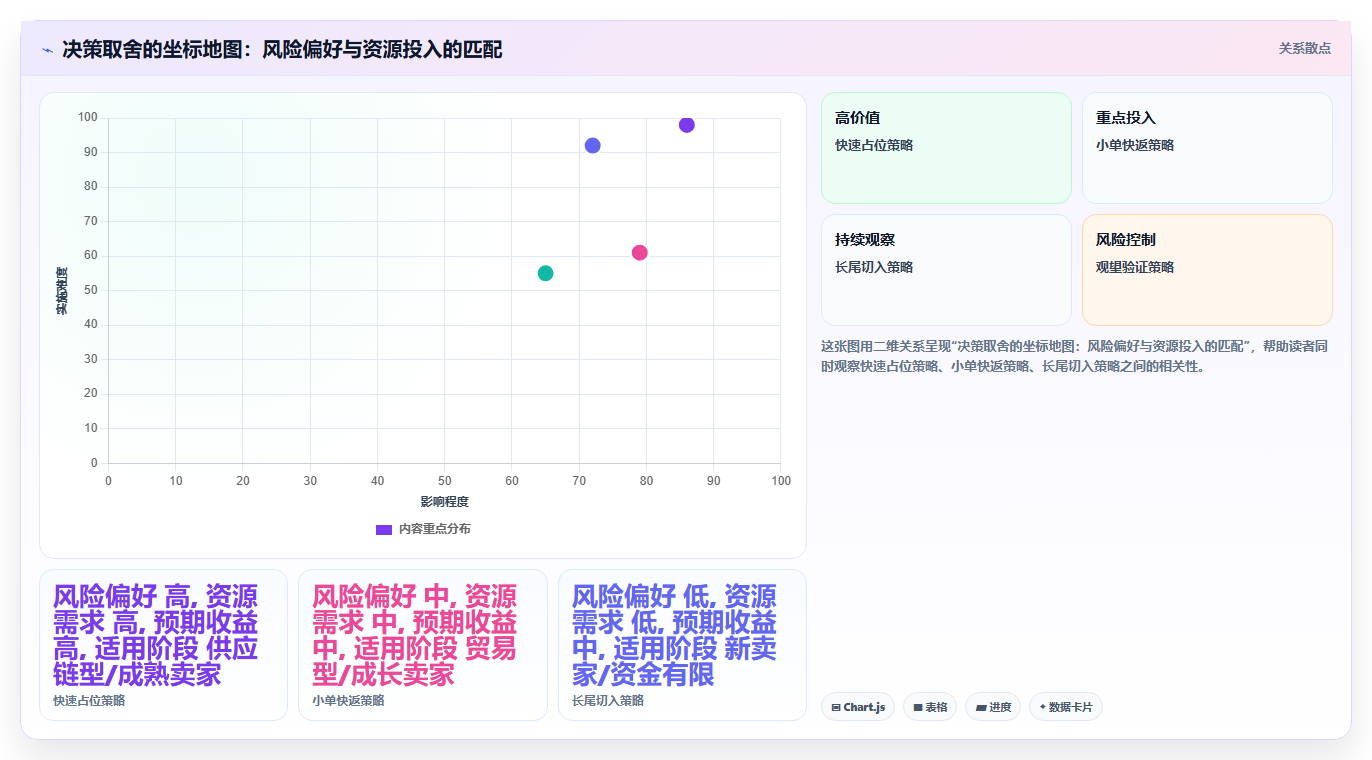The height and width of the screenshot is (760, 1372).
Task: Toggle the 内容重点分布 legend swatch
Action: tap(384, 529)
